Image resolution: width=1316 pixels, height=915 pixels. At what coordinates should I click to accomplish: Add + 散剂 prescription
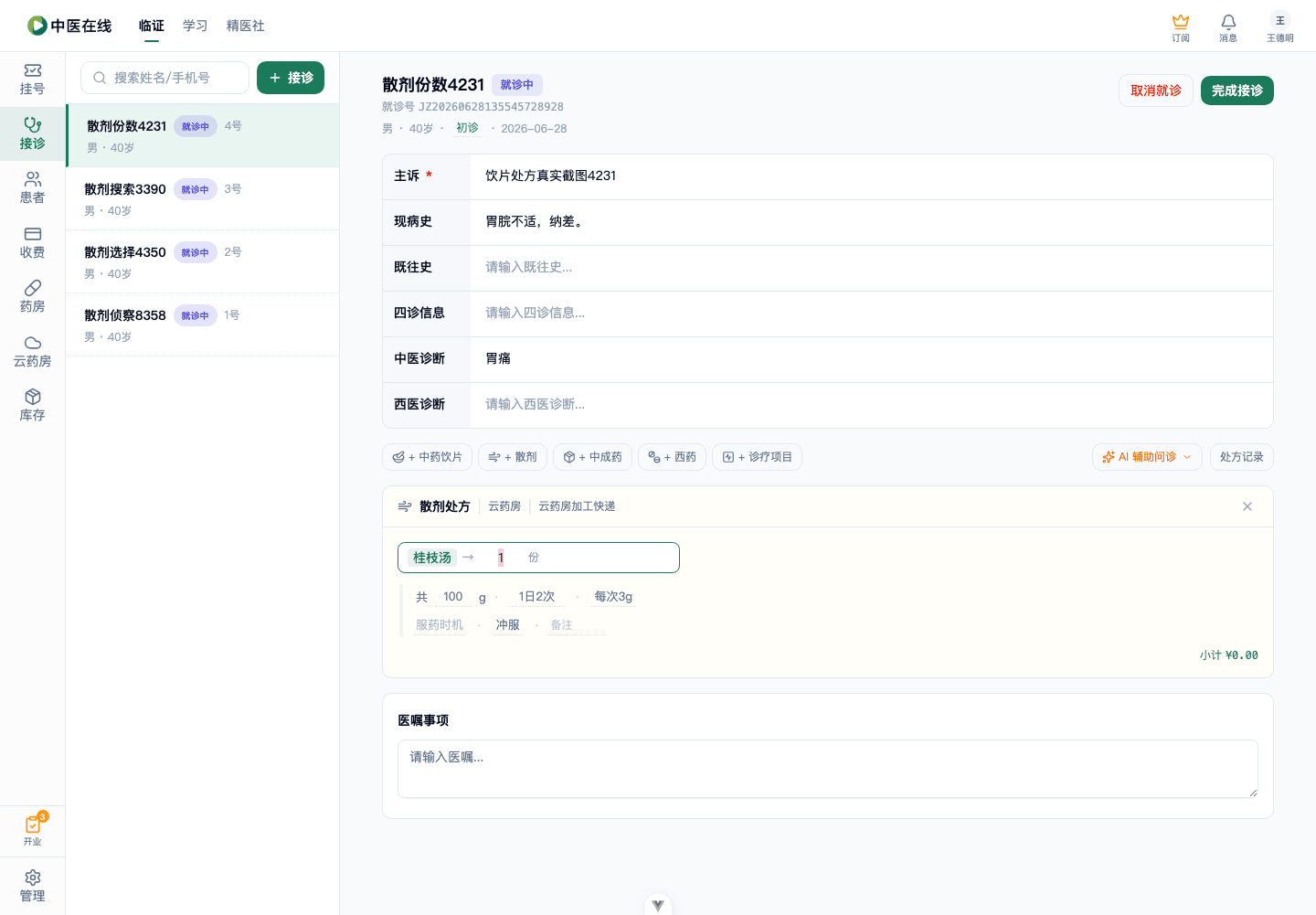click(x=513, y=457)
